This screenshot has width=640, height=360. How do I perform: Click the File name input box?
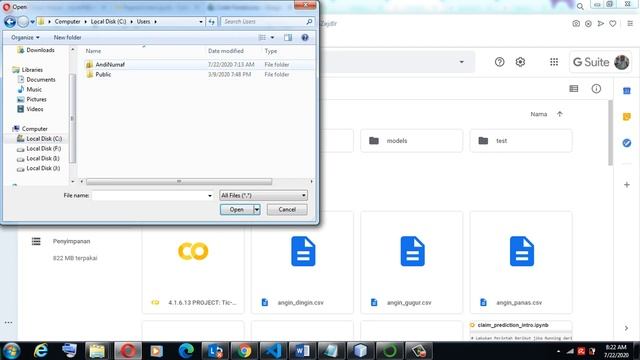(149, 196)
